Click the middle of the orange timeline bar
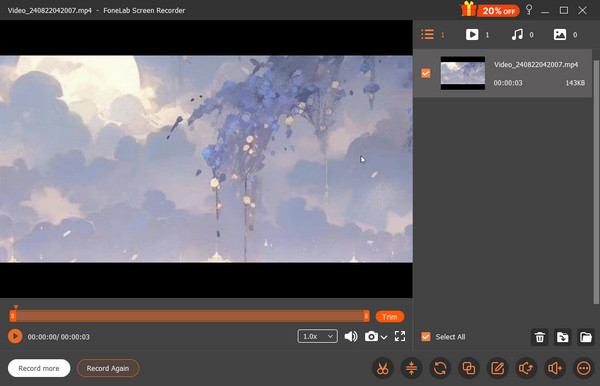600x386 pixels. tap(189, 316)
